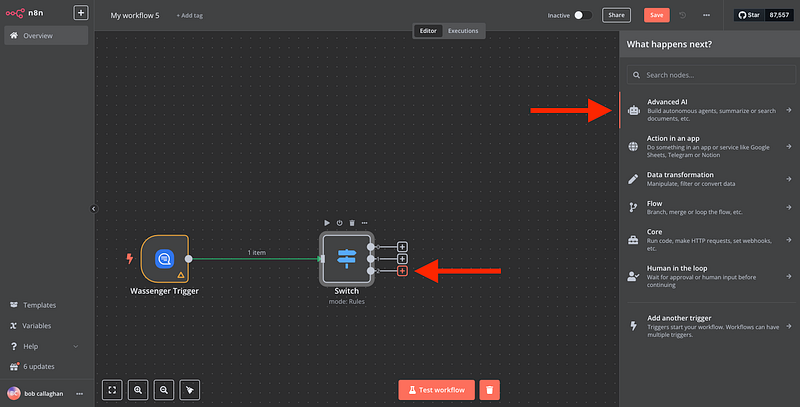Click the zoom in magnifier icon
Image resolution: width=800 pixels, height=407 pixels.
tap(138, 389)
